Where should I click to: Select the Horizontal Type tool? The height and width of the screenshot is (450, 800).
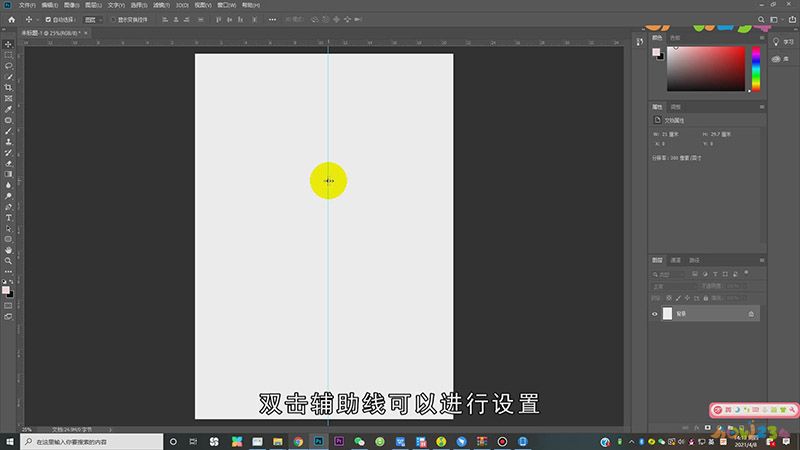(x=8, y=218)
